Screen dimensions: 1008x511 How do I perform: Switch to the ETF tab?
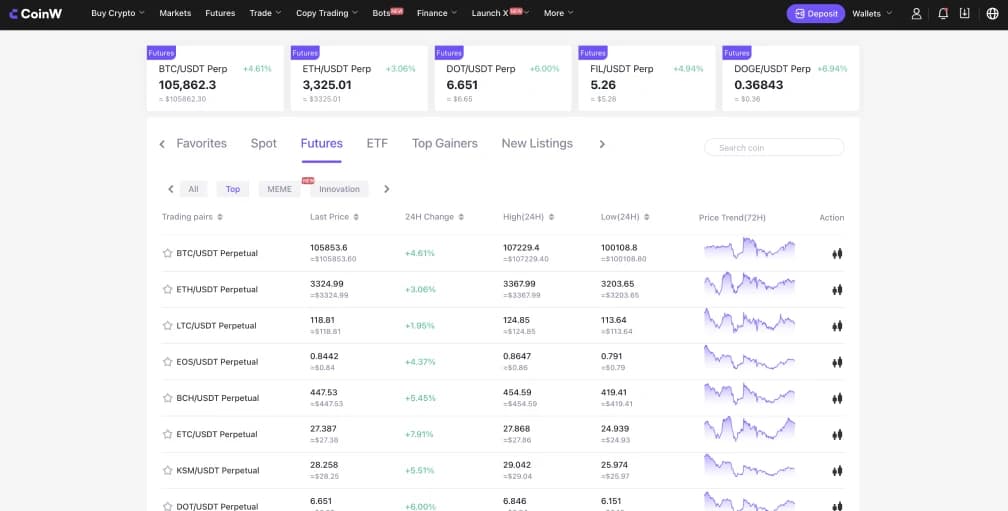pyautogui.click(x=377, y=143)
